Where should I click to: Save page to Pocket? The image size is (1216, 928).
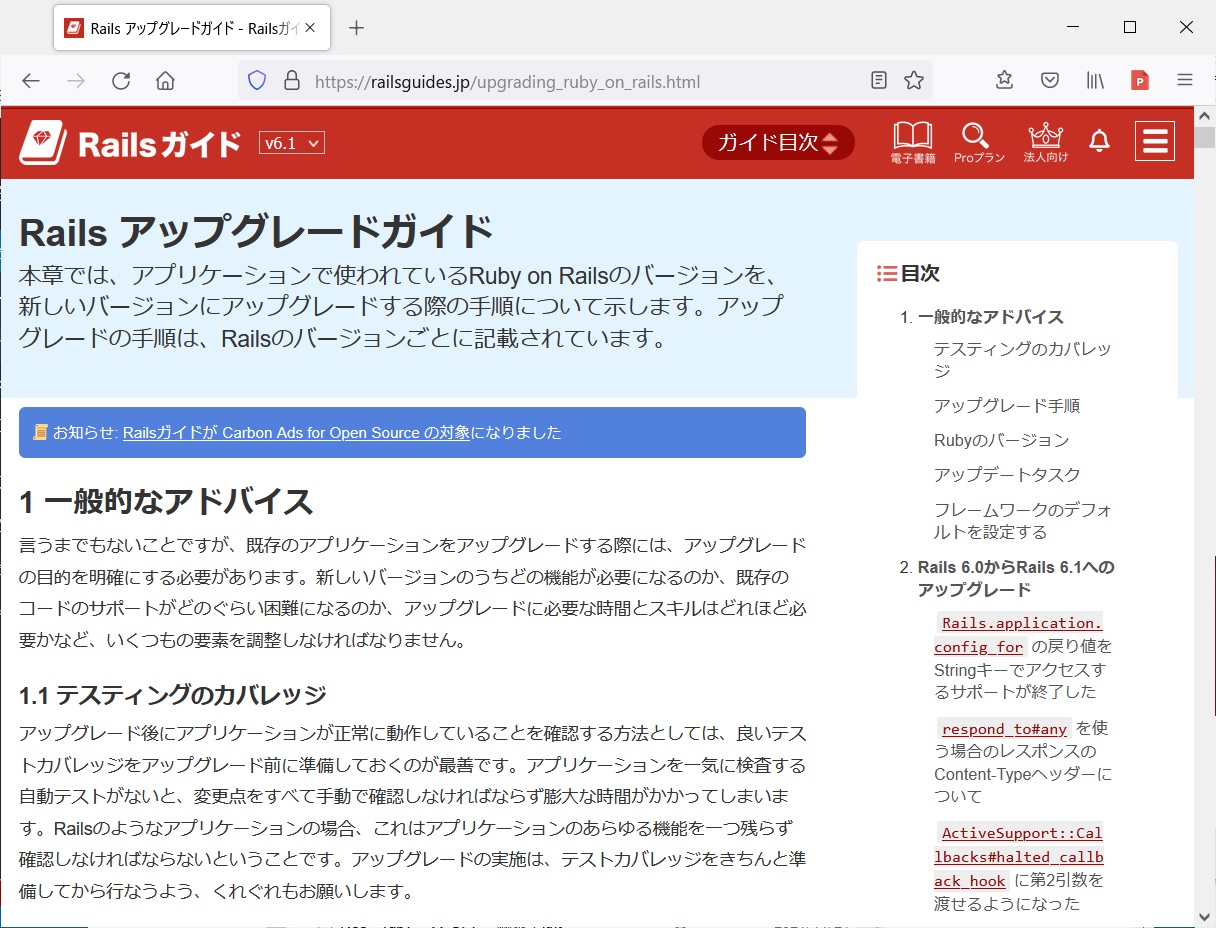[1050, 81]
